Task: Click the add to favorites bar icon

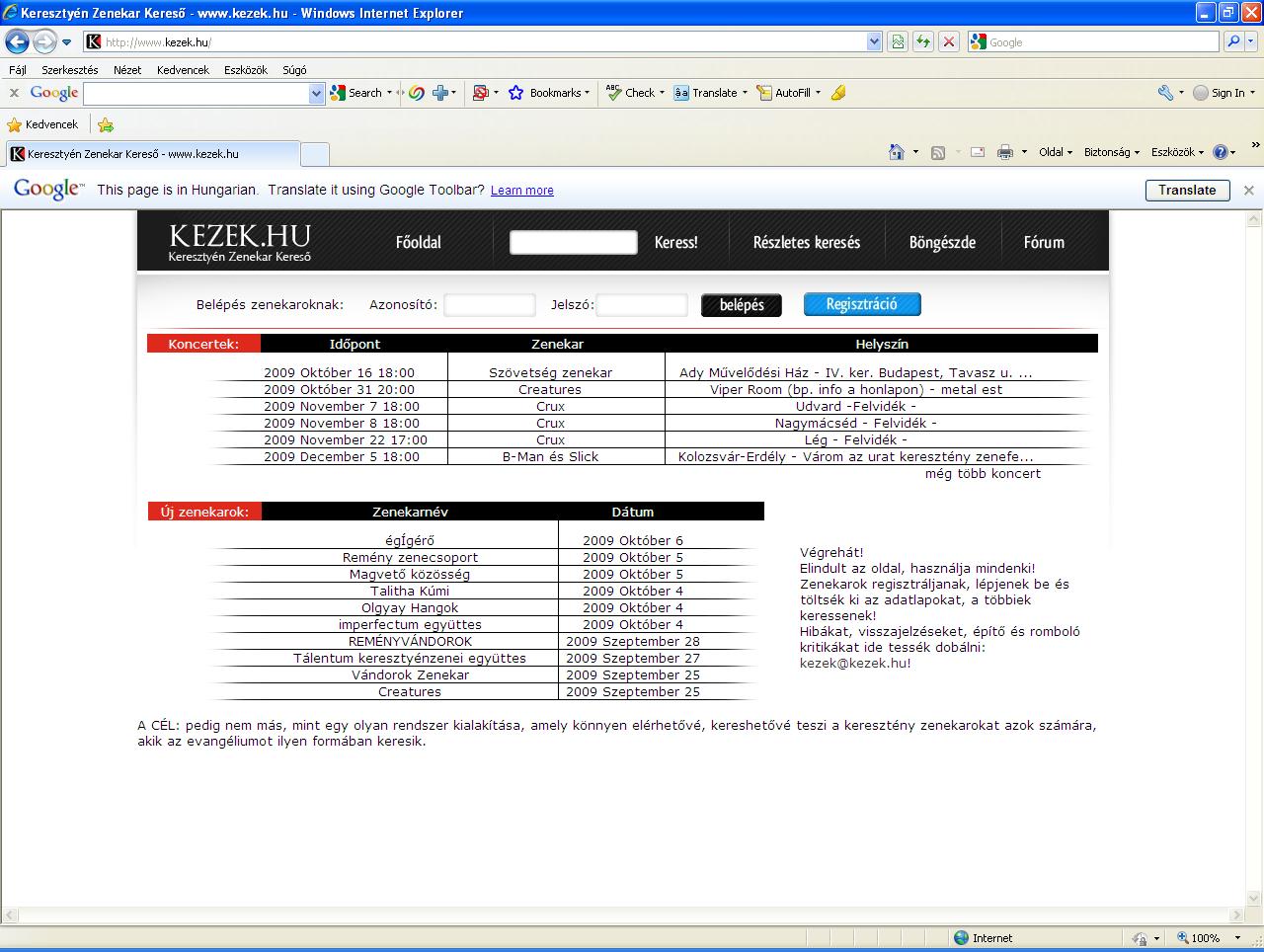Action: (106, 124)
